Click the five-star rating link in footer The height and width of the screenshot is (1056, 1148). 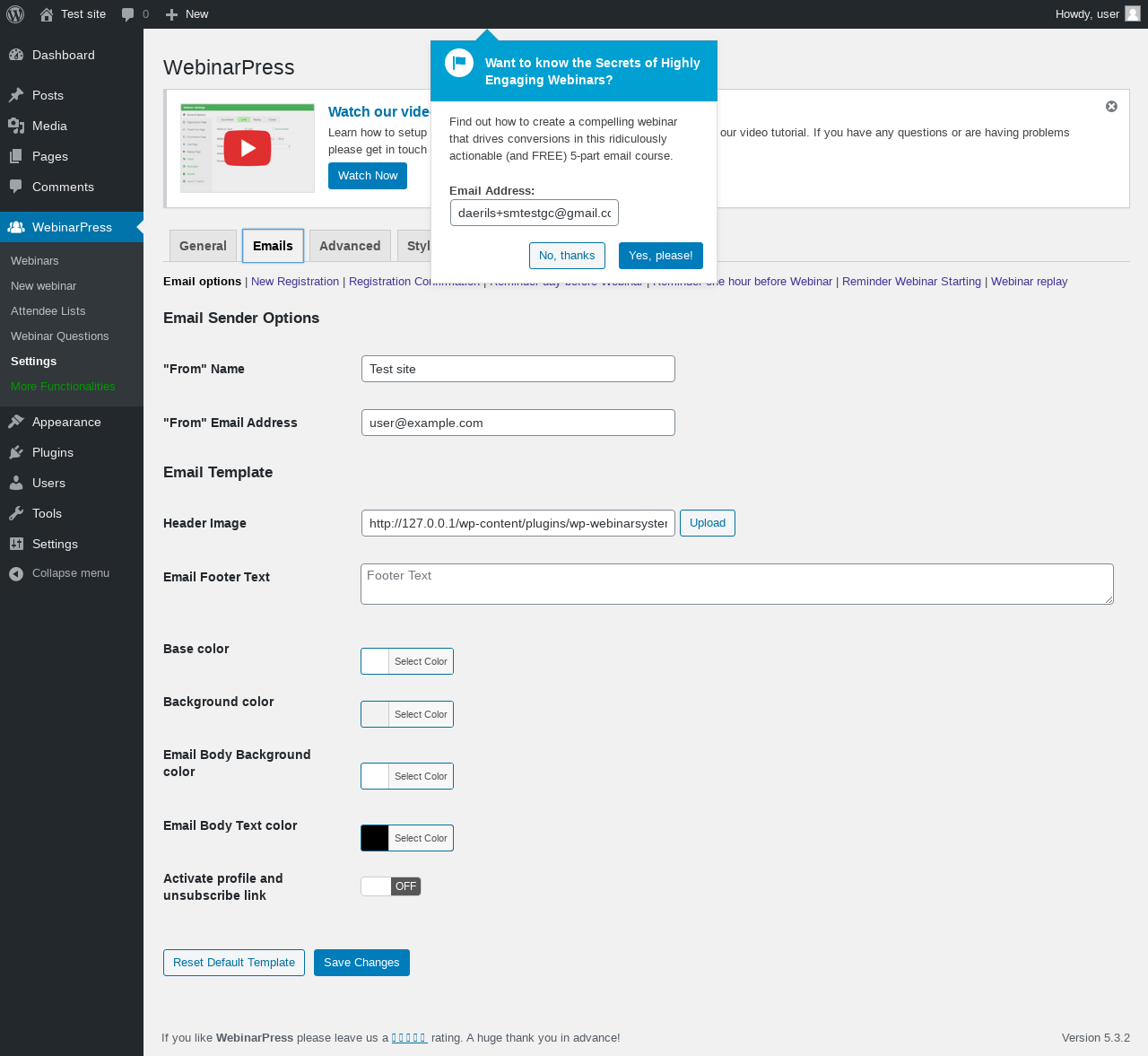409,1038
